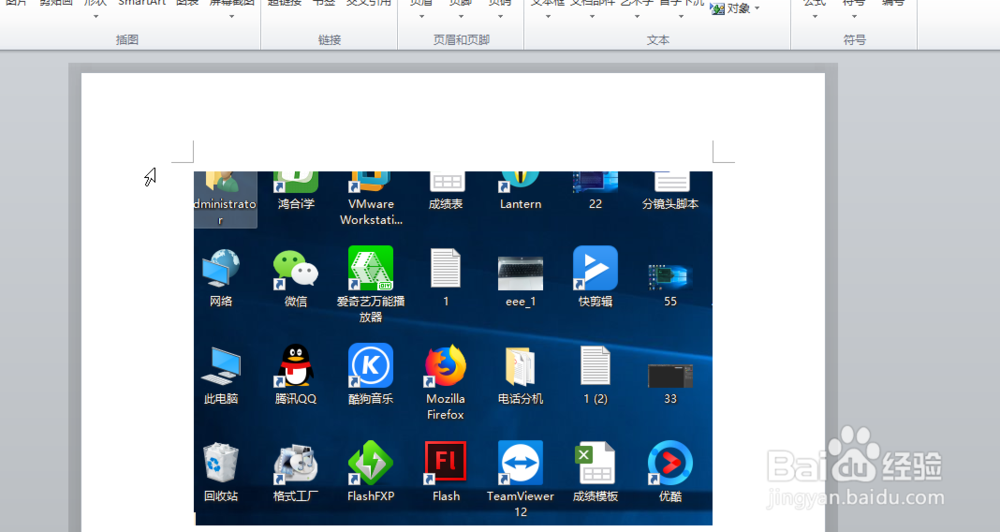Click the dark thumbnail icon labeled 33

click(670, 376)
